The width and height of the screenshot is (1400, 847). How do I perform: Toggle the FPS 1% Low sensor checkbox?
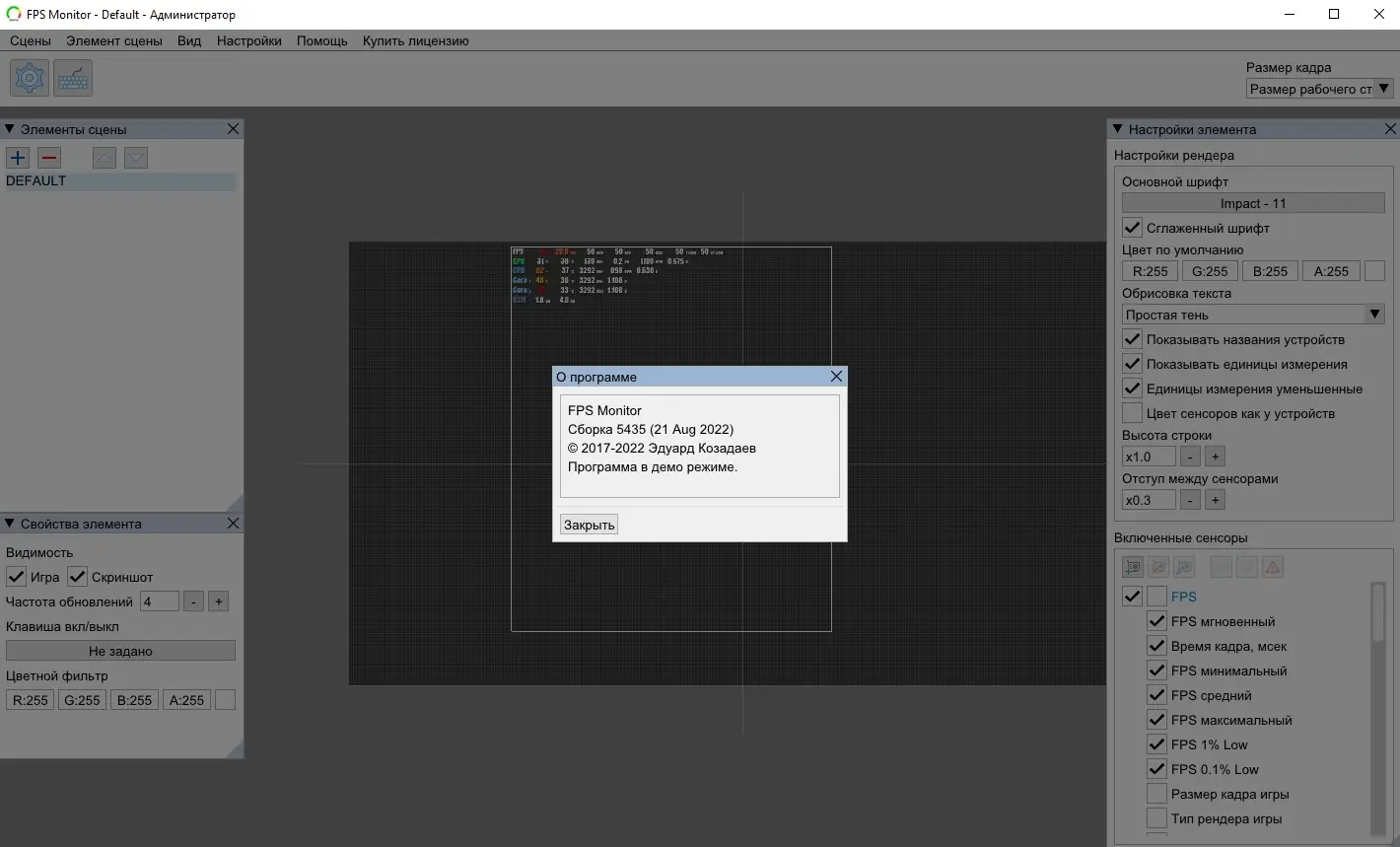pyautogui.click(x=1156, y=744)
